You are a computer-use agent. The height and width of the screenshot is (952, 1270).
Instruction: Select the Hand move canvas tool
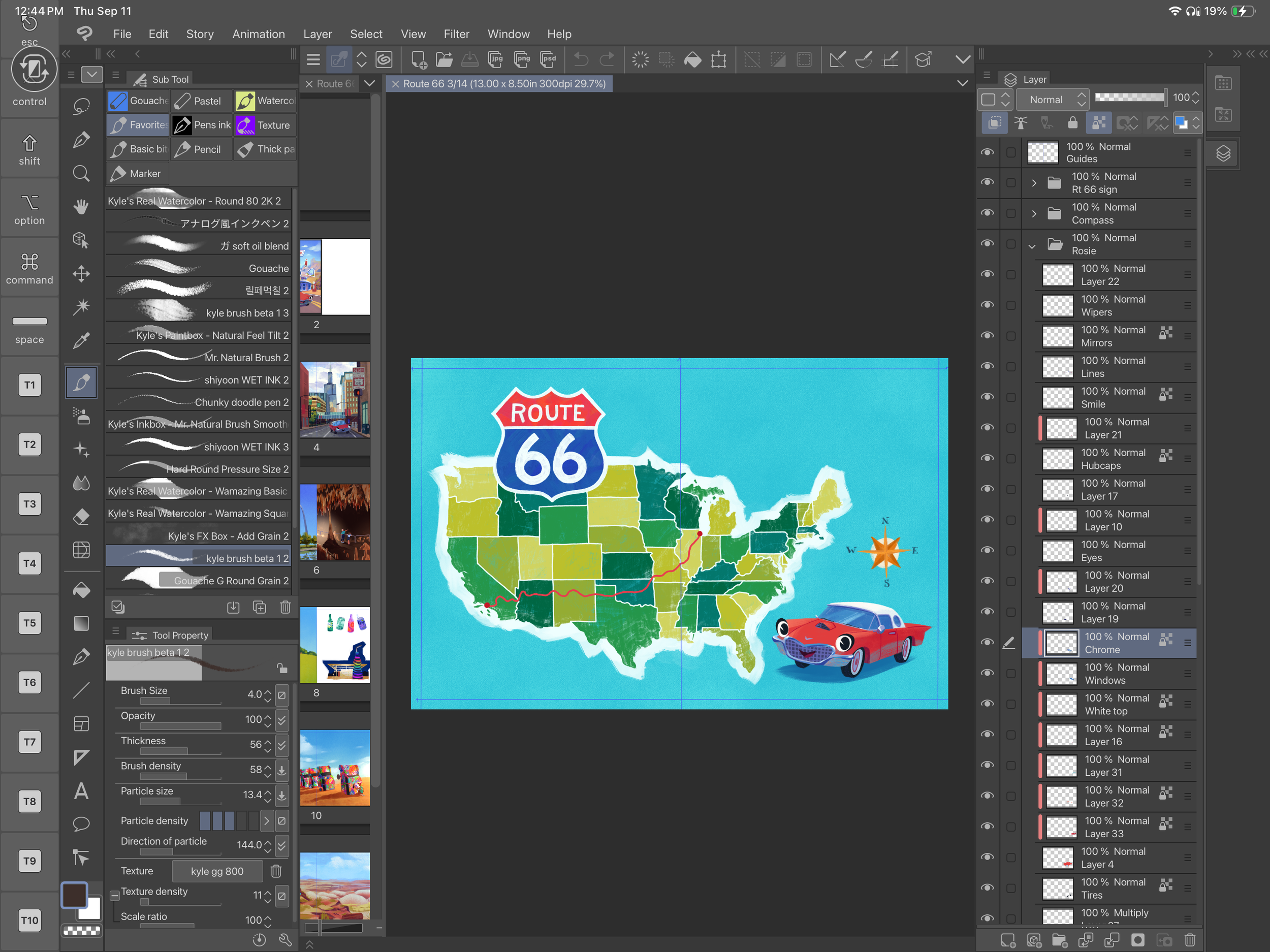[x=81, y=207]
